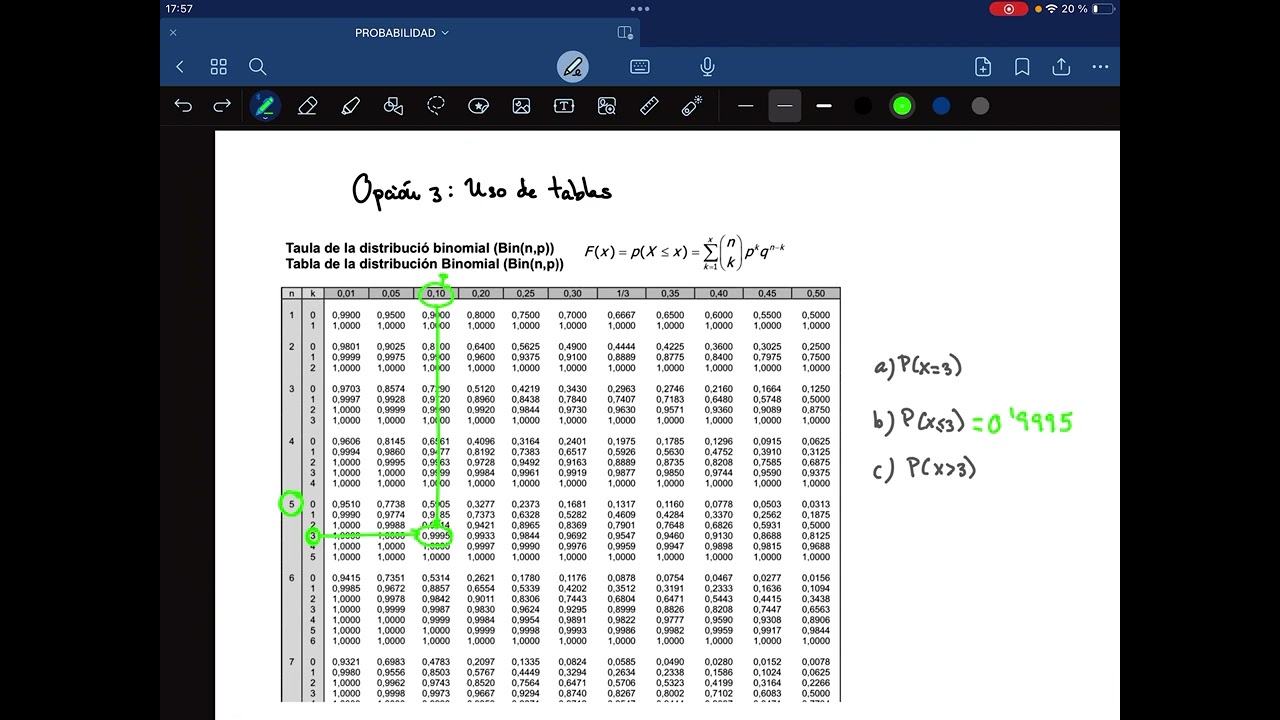The width and height of the screenshot is (1280, 720).
Task: Close the PROBABILIDAD document tab
Action: tap(173, 33)
